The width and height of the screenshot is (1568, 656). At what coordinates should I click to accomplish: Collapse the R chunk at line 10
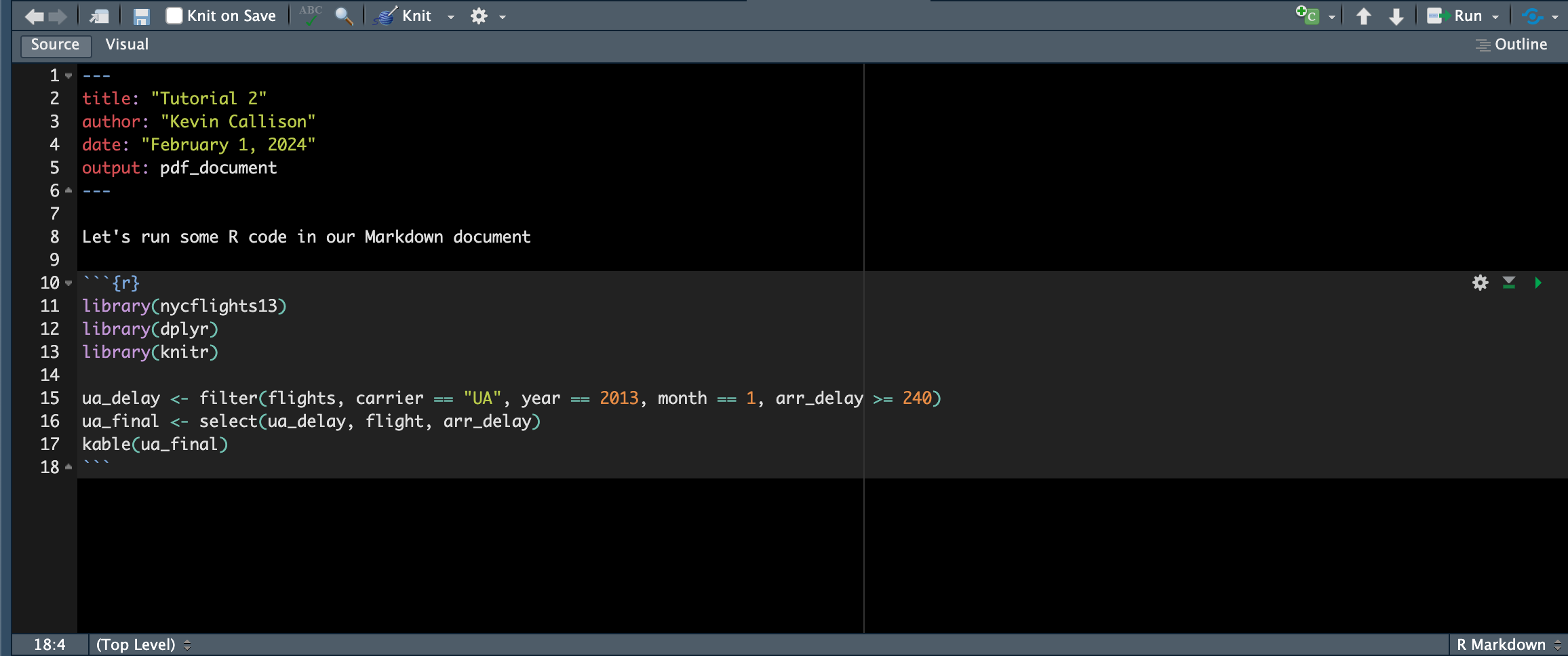point(68,283)
